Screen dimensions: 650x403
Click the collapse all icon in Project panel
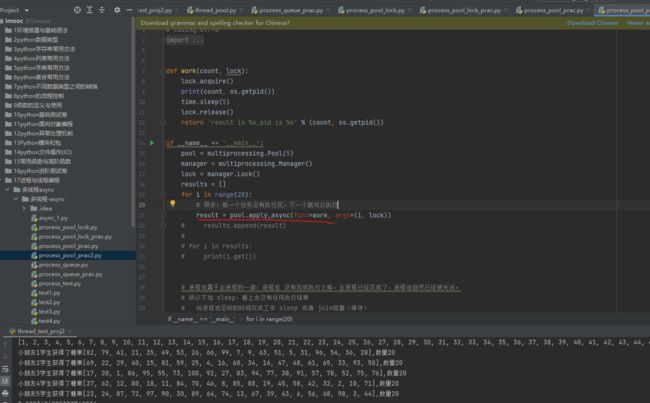[x=104, y=9]
